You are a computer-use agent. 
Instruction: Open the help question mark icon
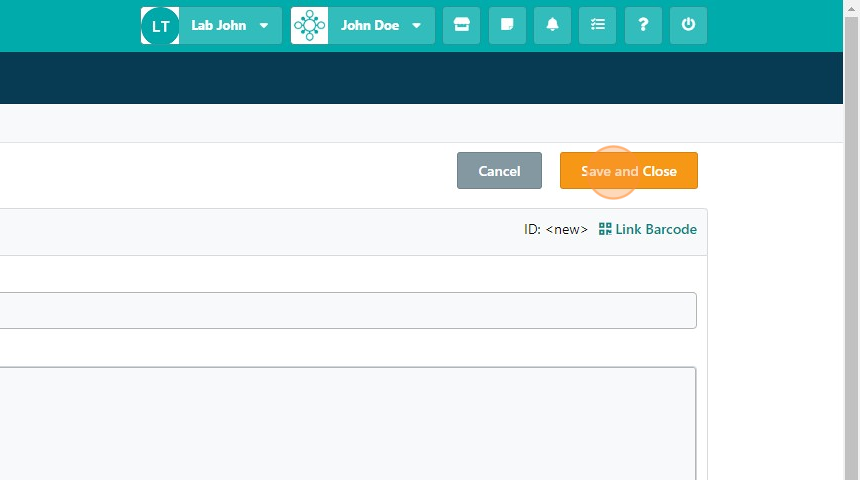coord(643,25)
